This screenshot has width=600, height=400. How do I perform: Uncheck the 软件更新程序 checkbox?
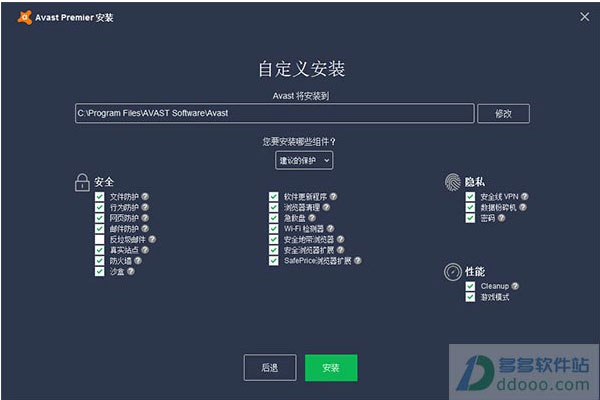pyautogui.click(x=273, y=196)
